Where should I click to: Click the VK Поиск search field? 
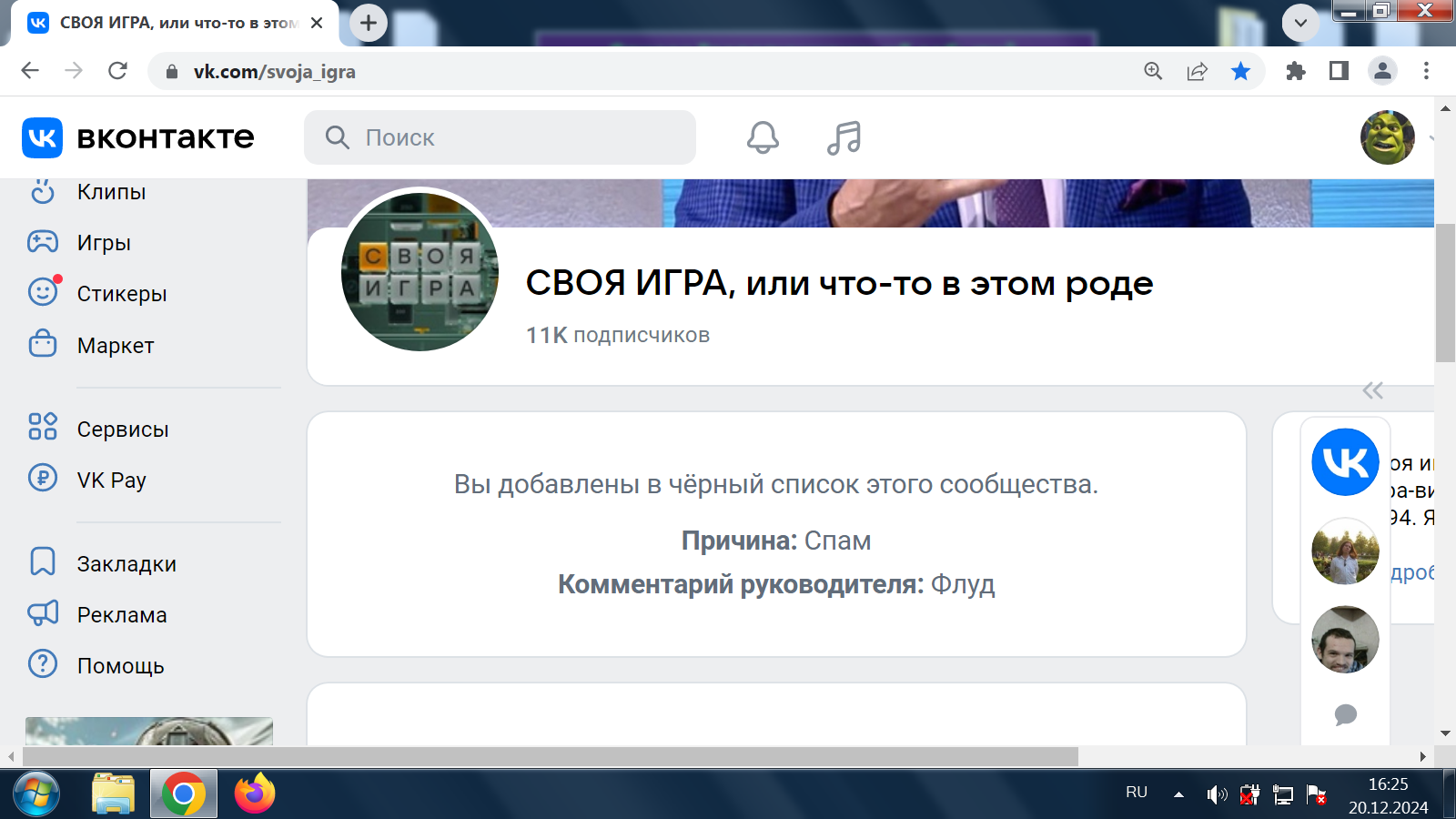500,137
